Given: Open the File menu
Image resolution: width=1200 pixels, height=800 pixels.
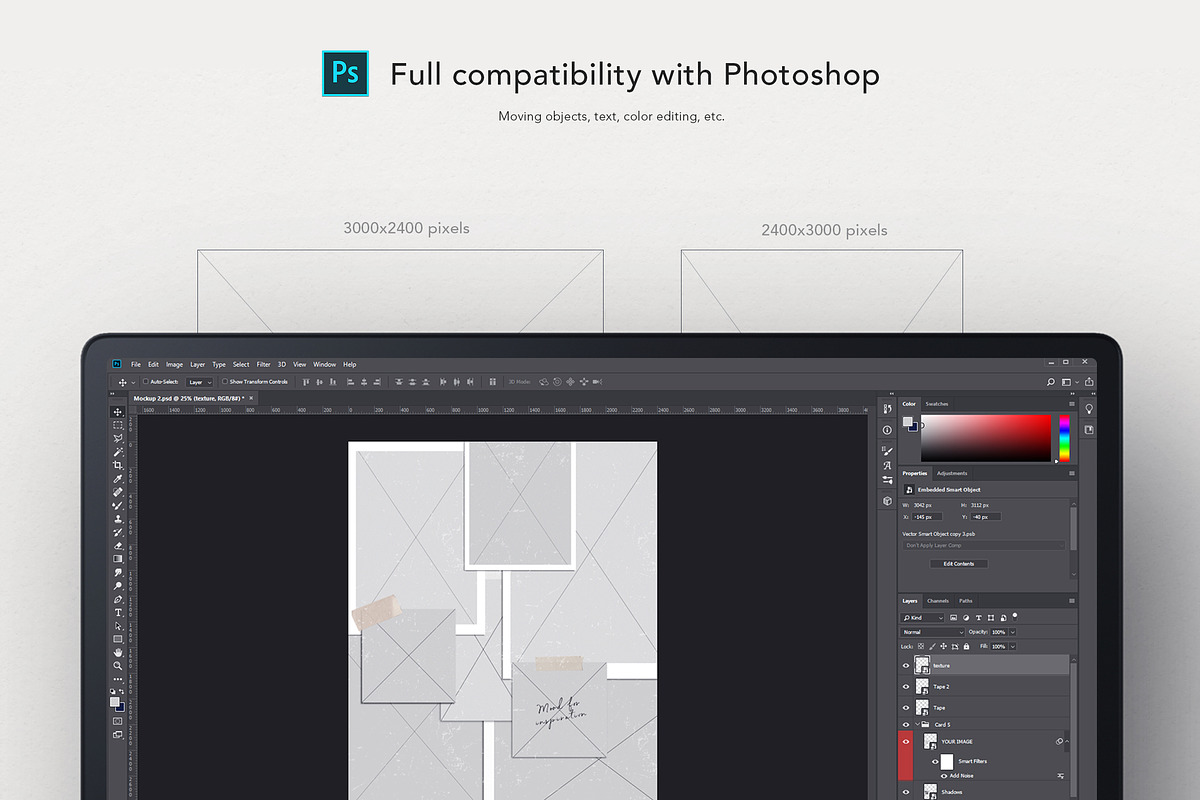Looking at the screenshot, I should (x=136, y=364).
